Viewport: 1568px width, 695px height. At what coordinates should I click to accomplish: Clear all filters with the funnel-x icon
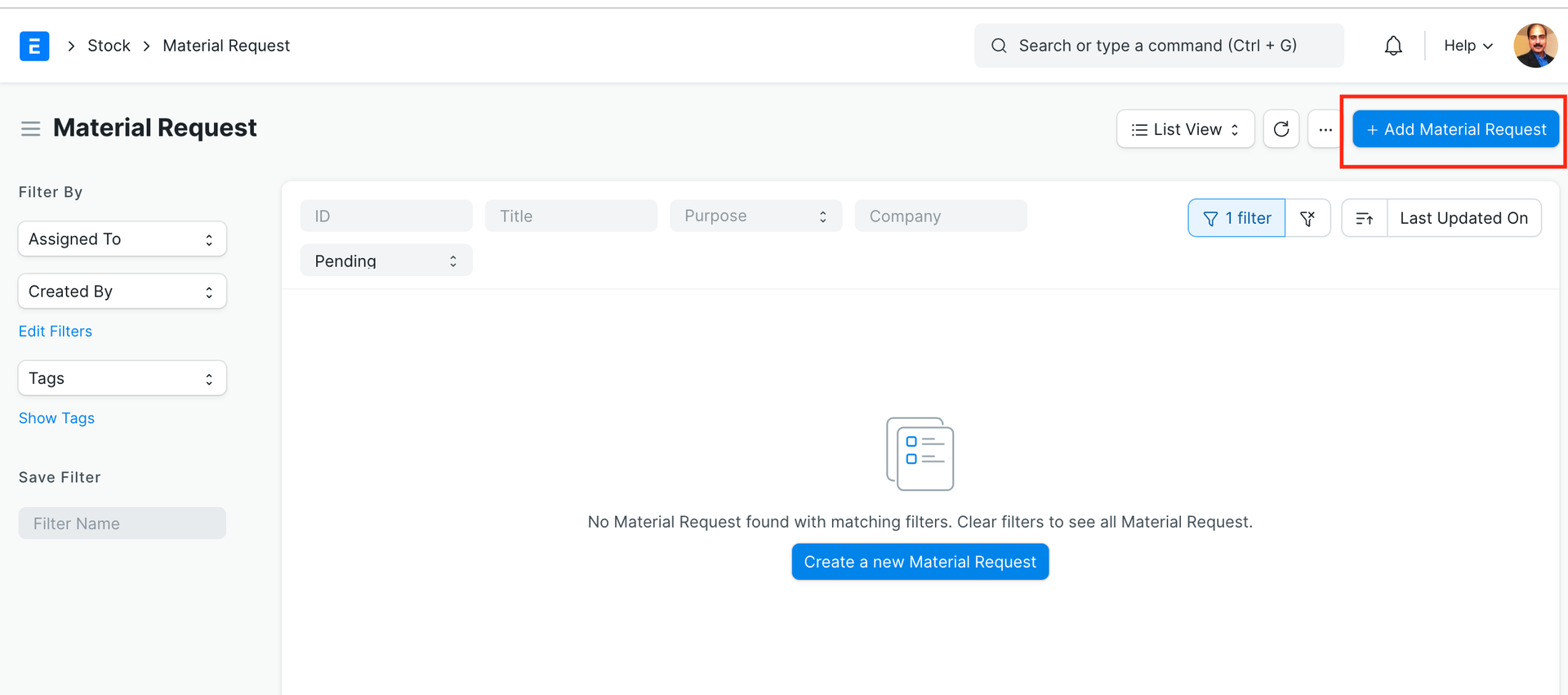pyautogui.click(x=1307, y=218)
